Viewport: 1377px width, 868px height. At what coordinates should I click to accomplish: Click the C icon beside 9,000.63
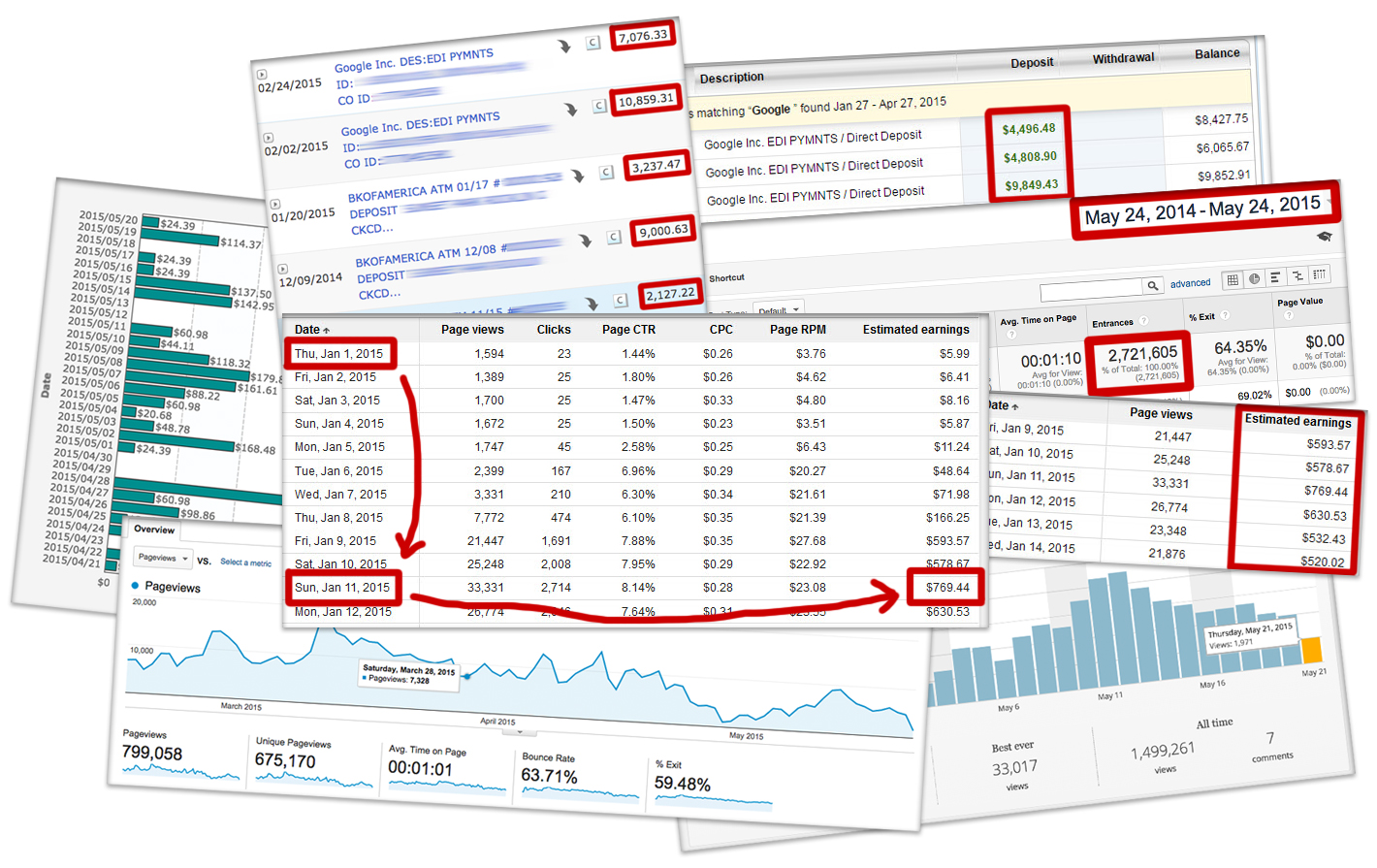613,237
